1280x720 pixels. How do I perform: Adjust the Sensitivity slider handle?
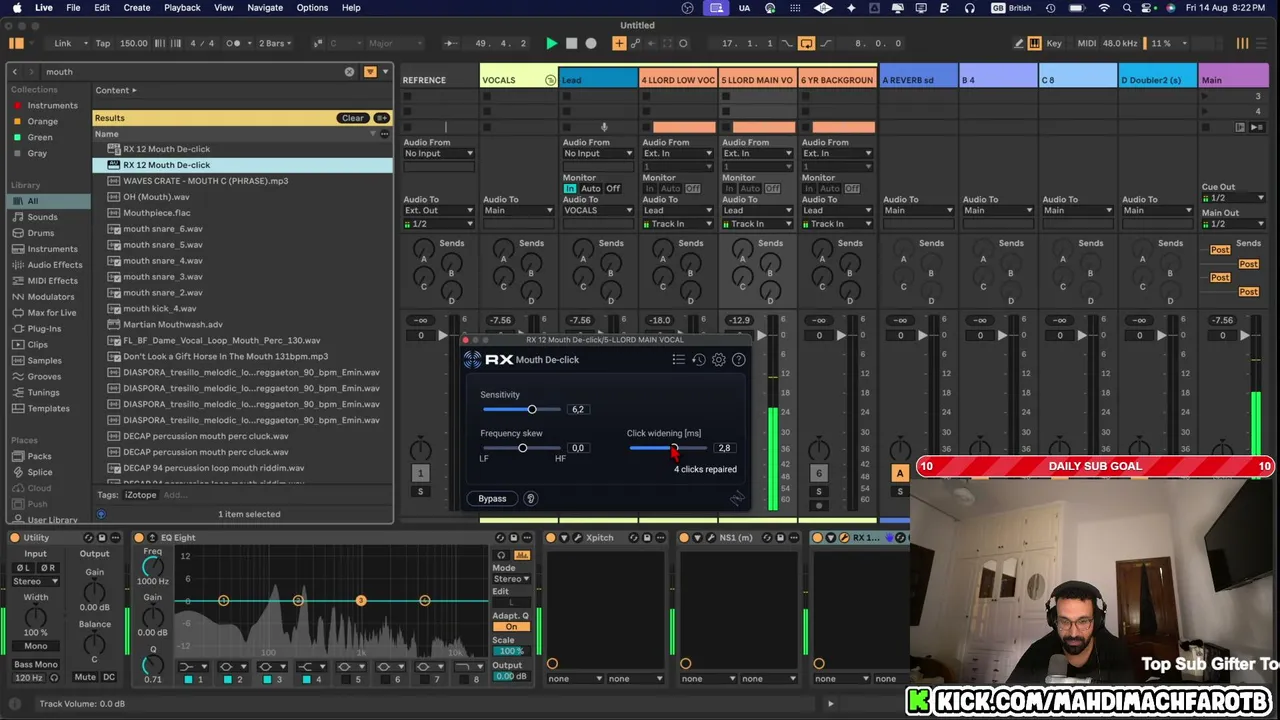[532, 409]
